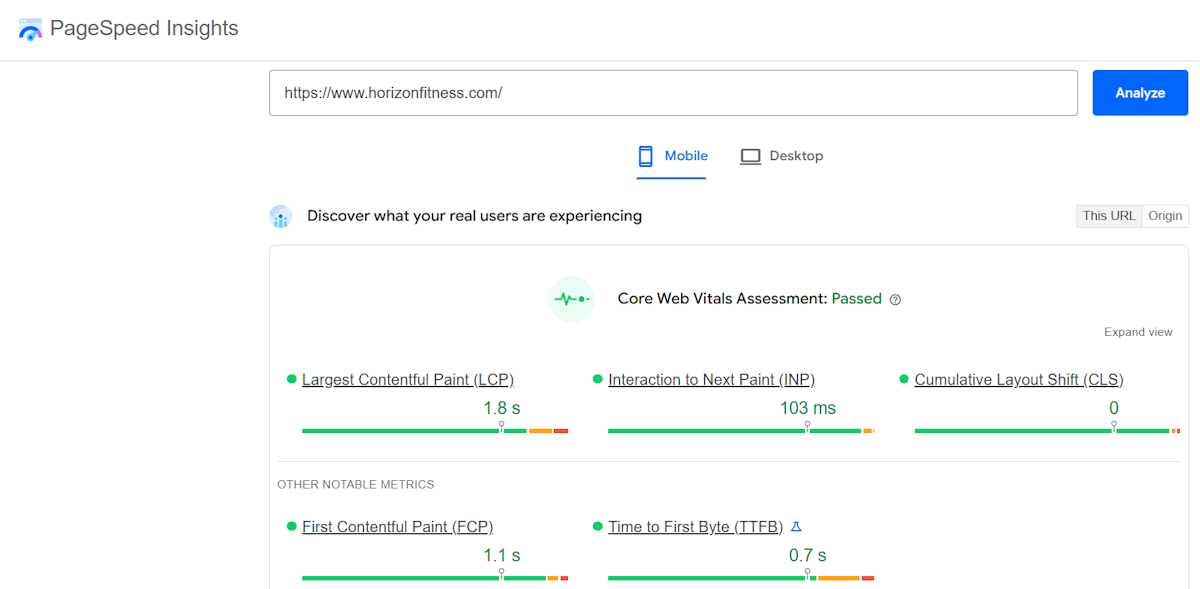This screenshot has height=589, width=1200.
Task: Open the PageSpeed Insights title link
Action: (144, 28)
